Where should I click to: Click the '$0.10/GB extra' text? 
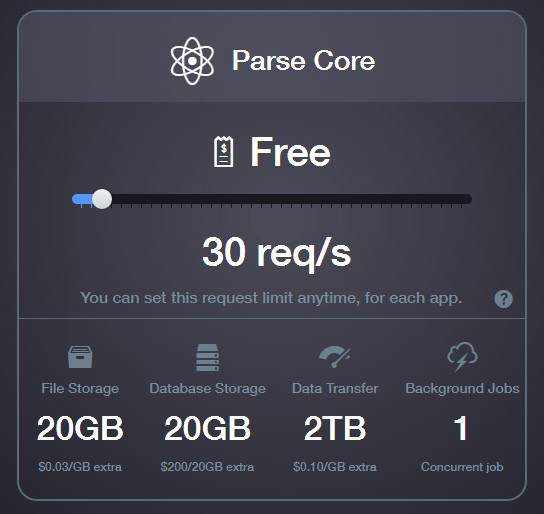(x=335, y=467)
